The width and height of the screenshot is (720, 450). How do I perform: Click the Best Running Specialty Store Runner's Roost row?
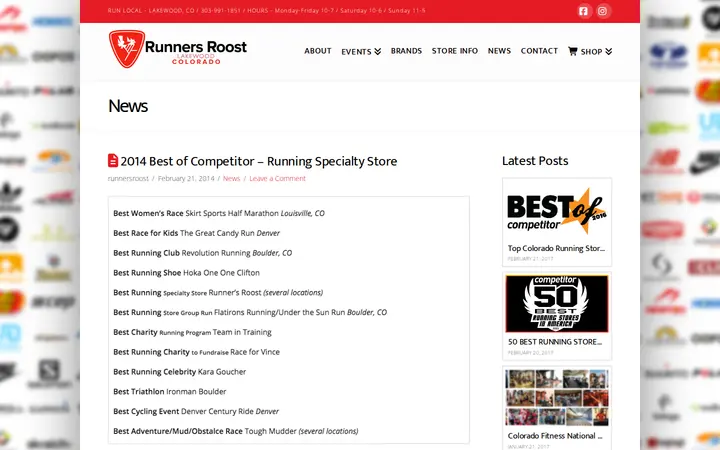click(x=218, y=292)
